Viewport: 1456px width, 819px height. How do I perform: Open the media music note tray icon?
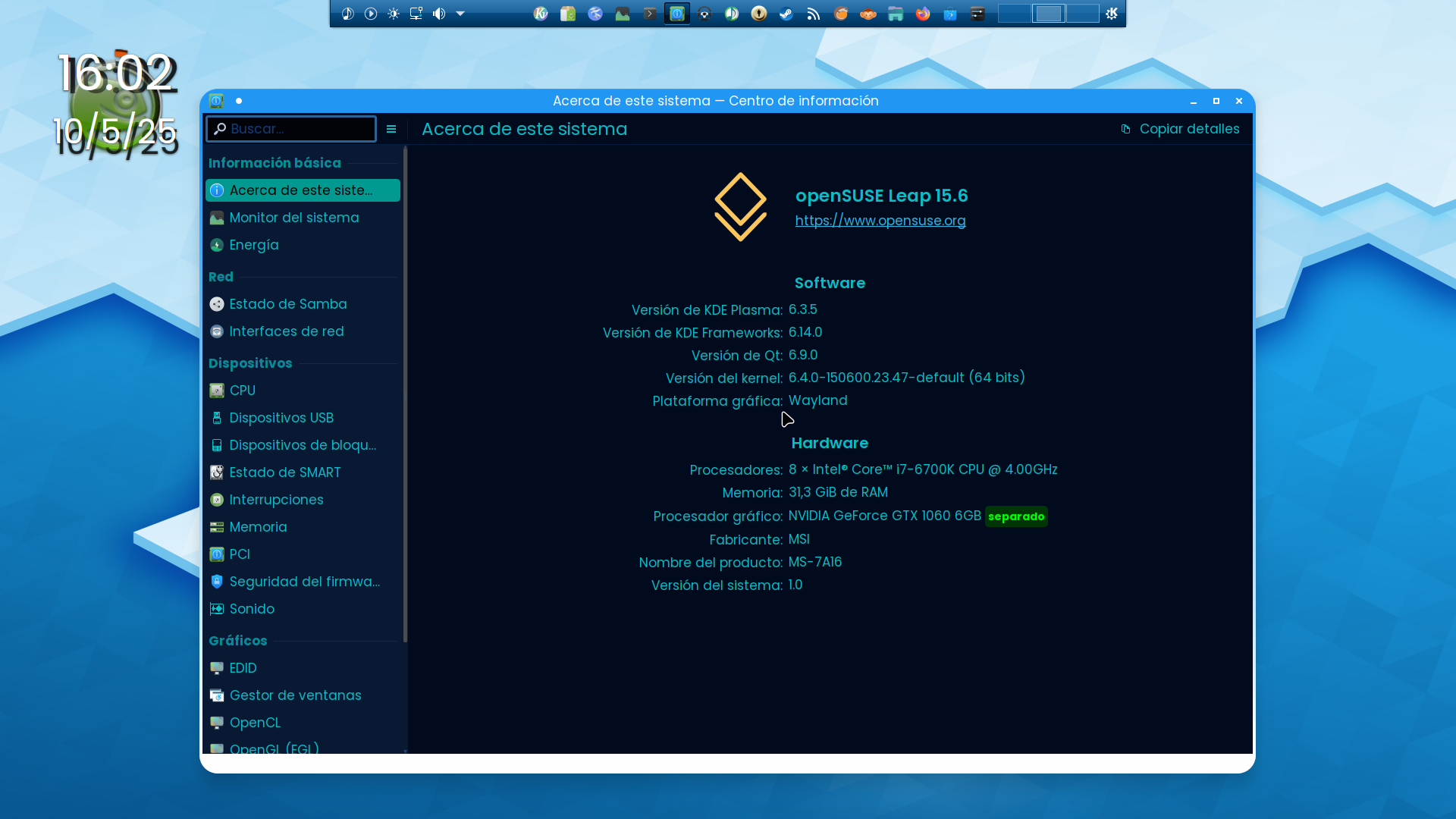click(348, 14)
